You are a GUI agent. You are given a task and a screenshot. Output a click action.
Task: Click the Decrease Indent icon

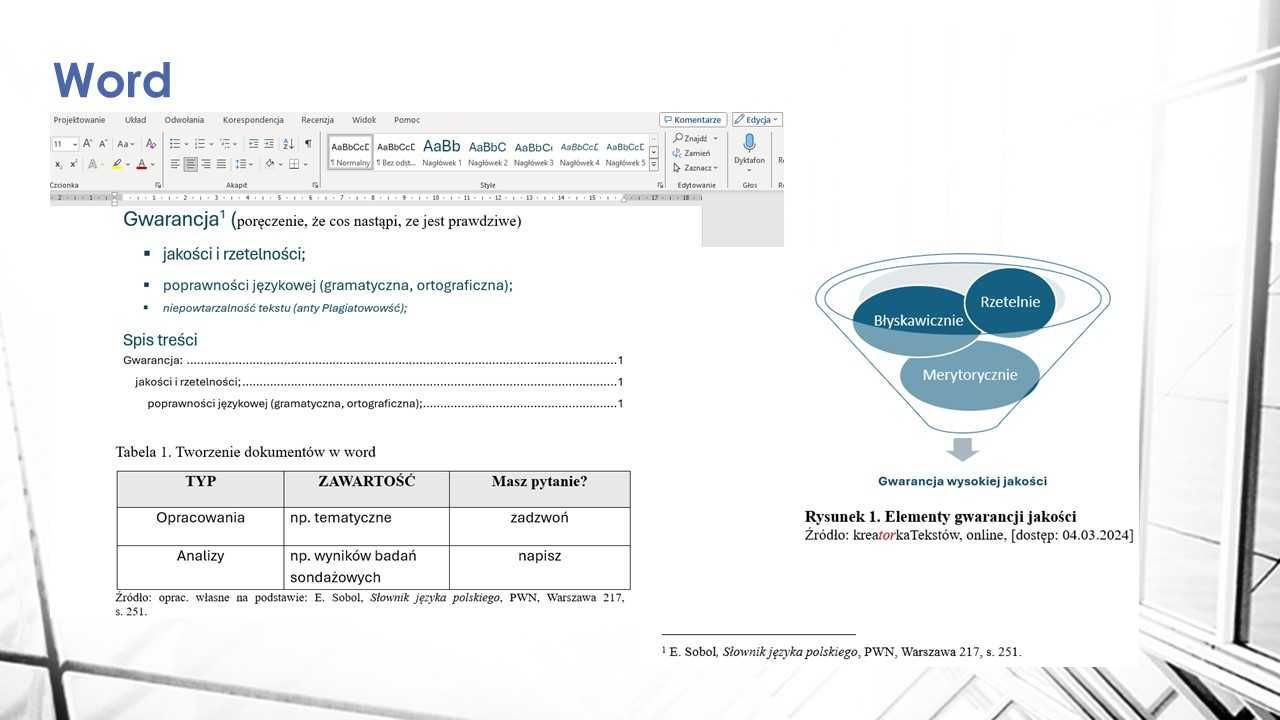(x=254, y=143)
